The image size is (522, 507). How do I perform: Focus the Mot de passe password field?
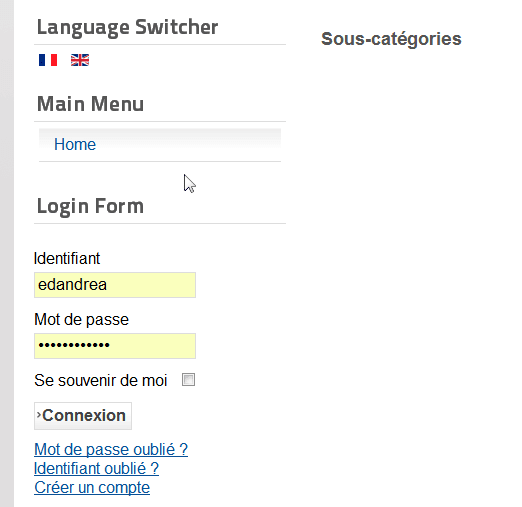click(x=115, y=346)
